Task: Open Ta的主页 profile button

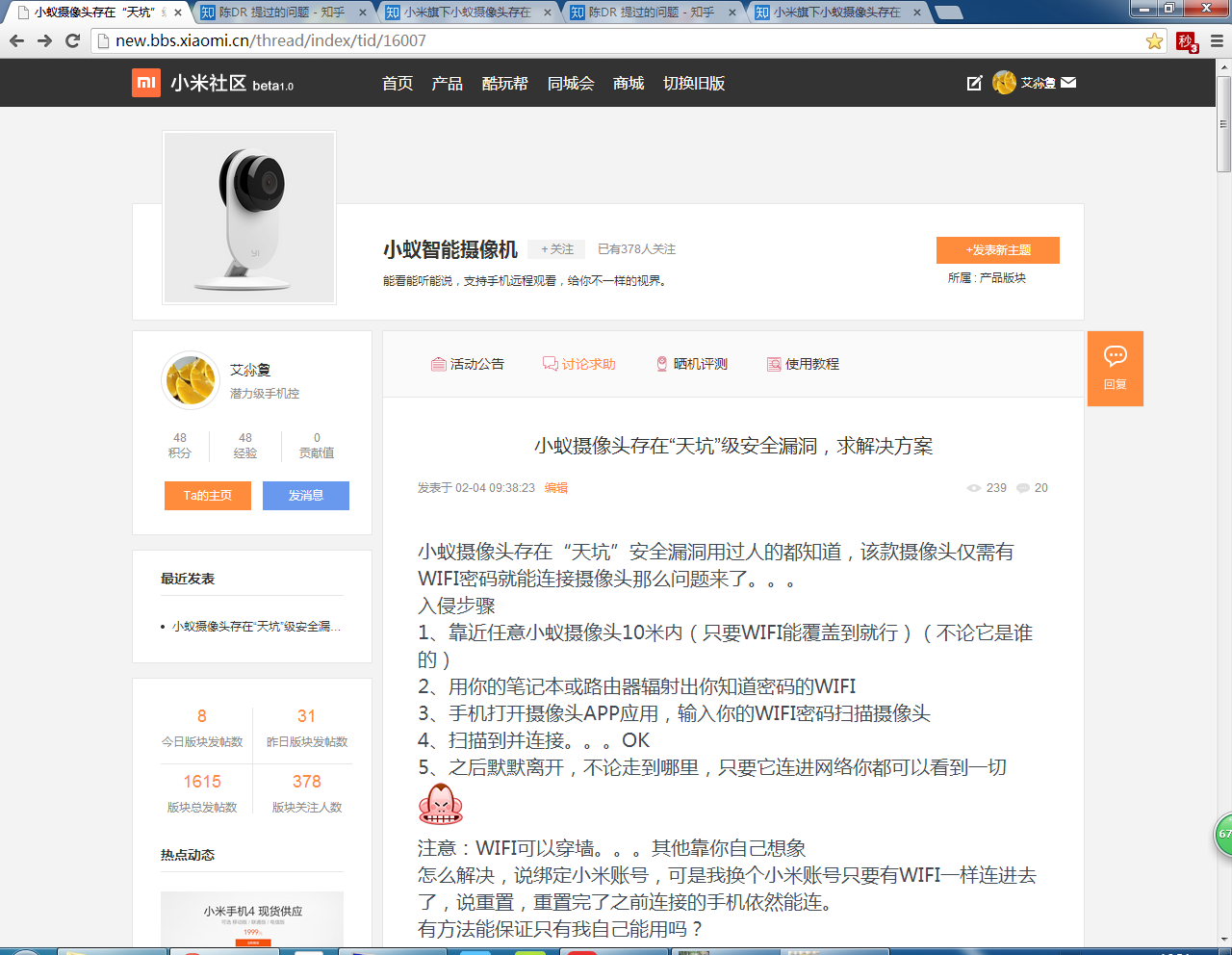Action: point(207,496)
